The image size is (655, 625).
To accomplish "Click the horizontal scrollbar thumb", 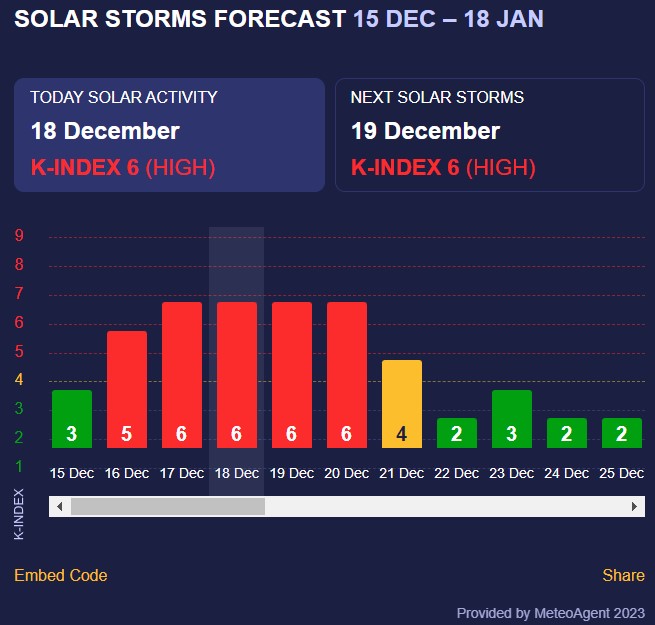I will point(167,507).
